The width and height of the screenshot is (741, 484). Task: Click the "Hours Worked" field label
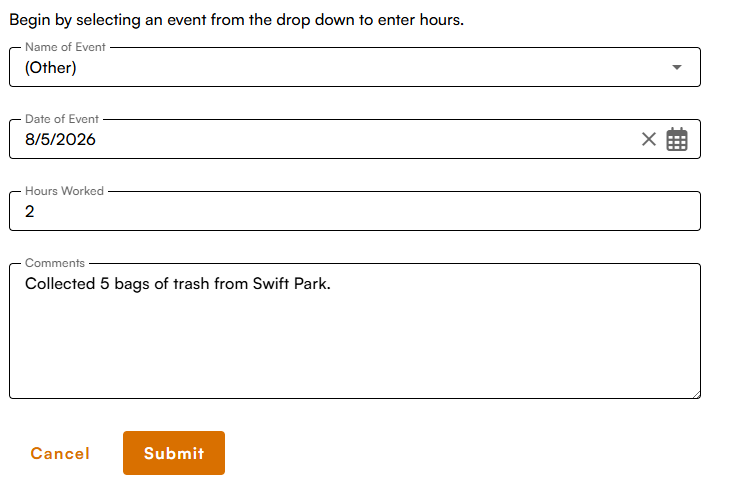64,191
